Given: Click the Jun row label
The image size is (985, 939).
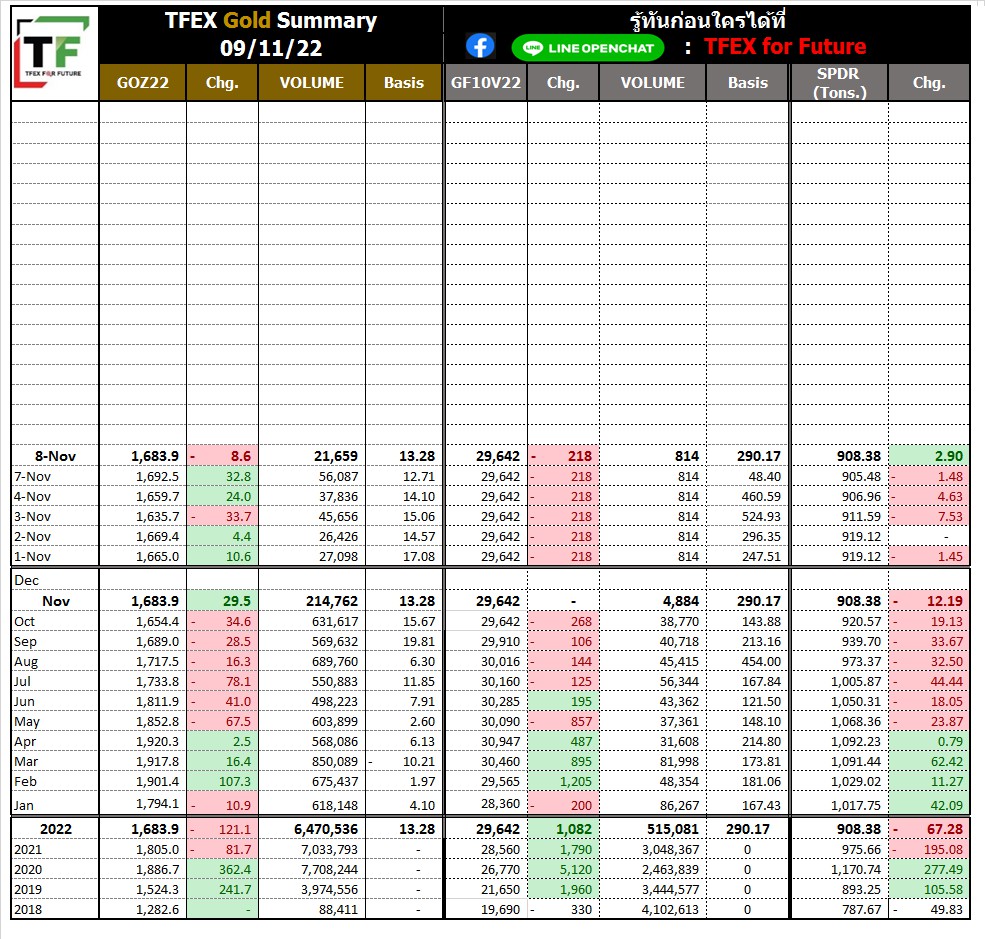Looking at the screenshot, I should coord(24,702).
